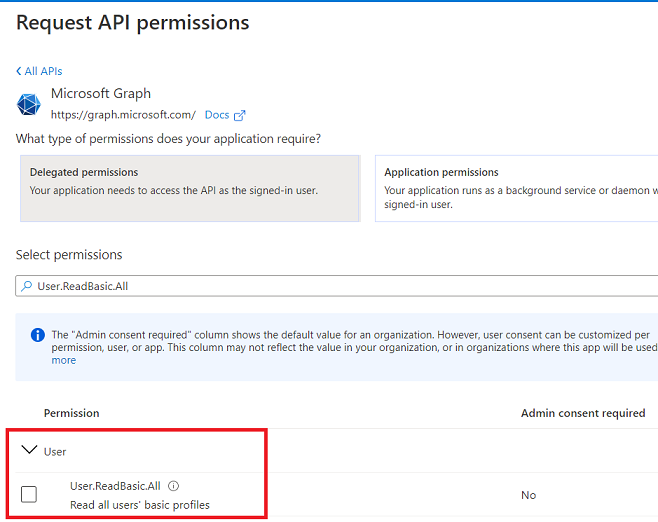The height and width of the screenshot is (522, 658).
Task: Click the Admin consent required column header
Action: tap(583, 413)
